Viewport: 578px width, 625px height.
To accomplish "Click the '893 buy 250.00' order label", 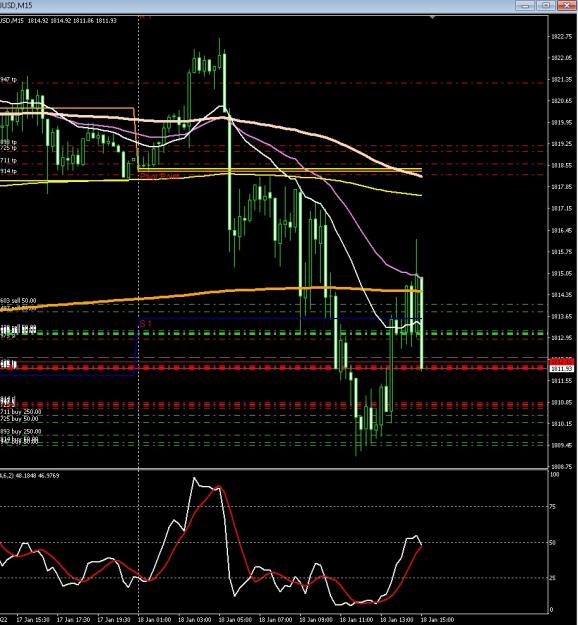I will [x=20, y=432].
